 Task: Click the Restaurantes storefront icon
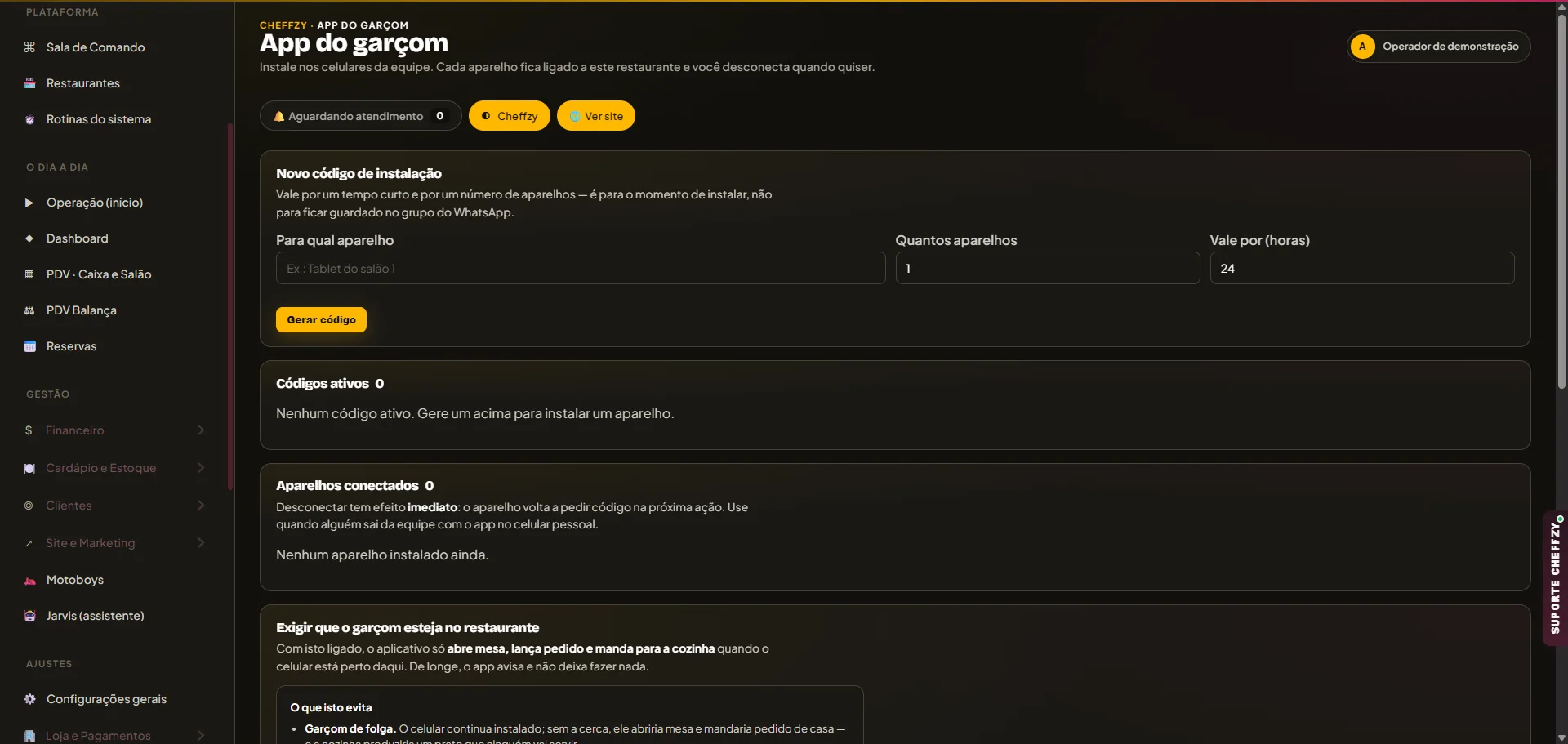click(29, 83)
